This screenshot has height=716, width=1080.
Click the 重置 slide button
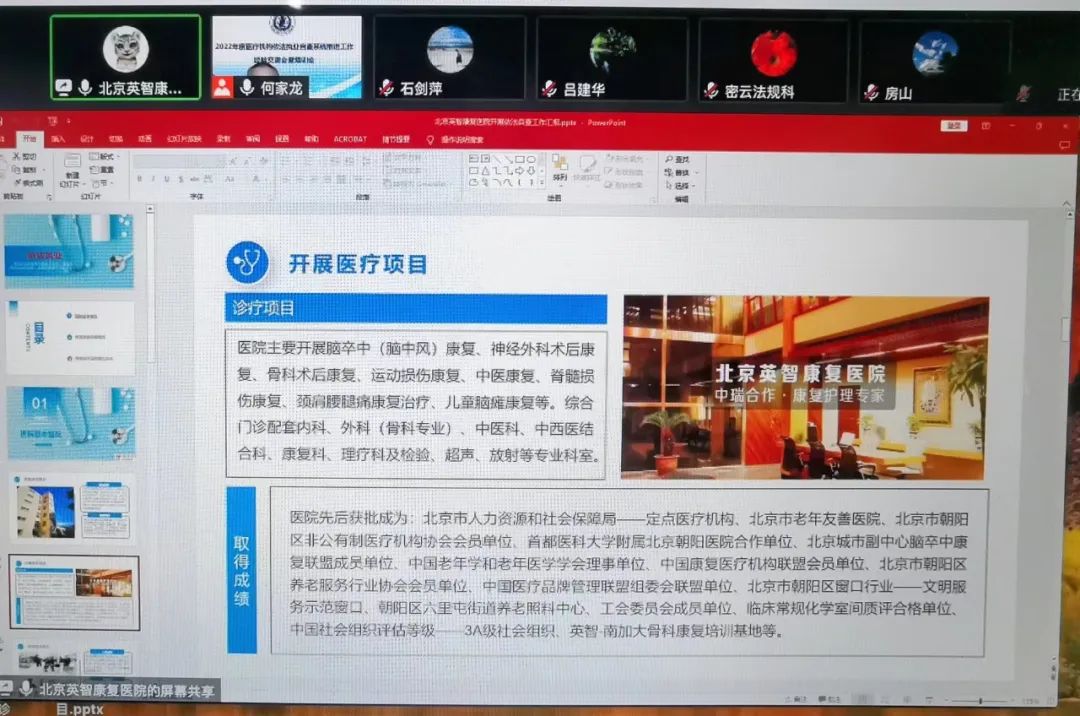click(x=103, y=169)
